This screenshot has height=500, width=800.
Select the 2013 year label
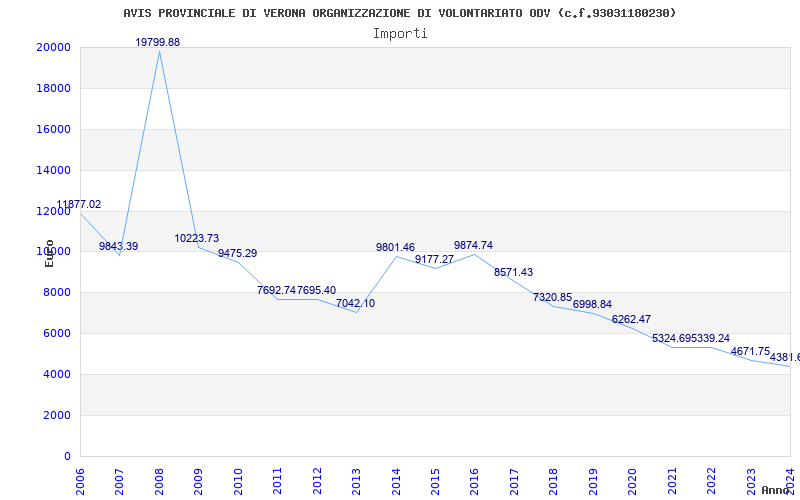356,481
